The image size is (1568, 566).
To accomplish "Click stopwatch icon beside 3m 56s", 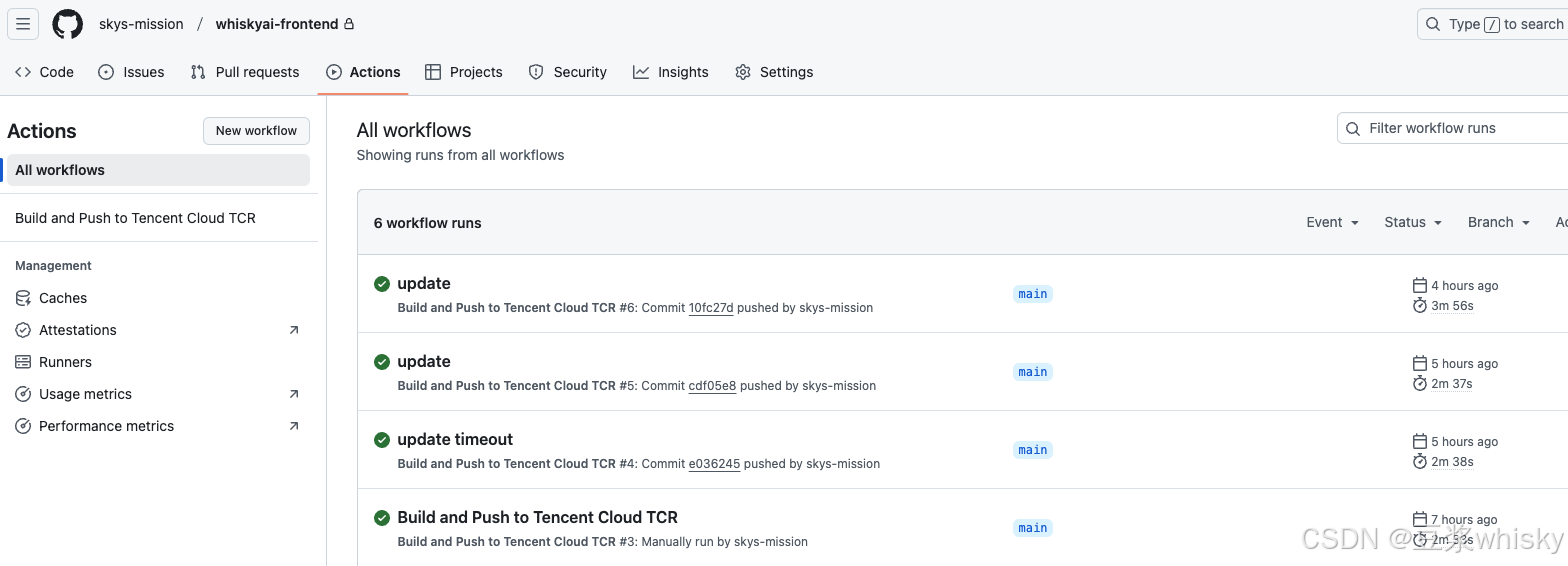I will [1419, 305].
